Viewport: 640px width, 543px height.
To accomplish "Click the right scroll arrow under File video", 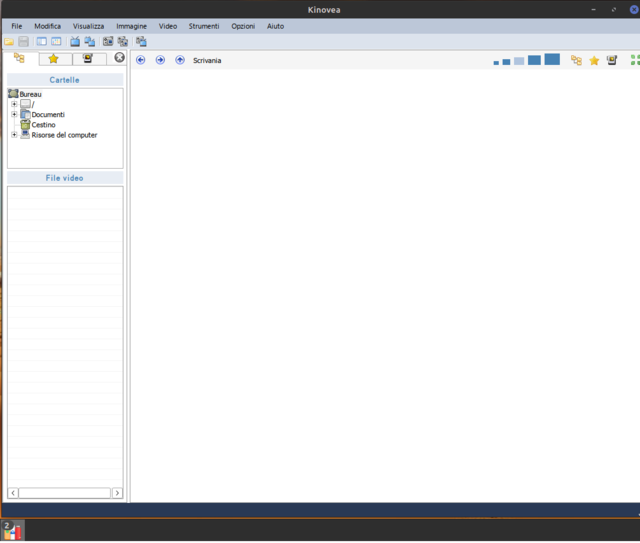I will 117,493.
